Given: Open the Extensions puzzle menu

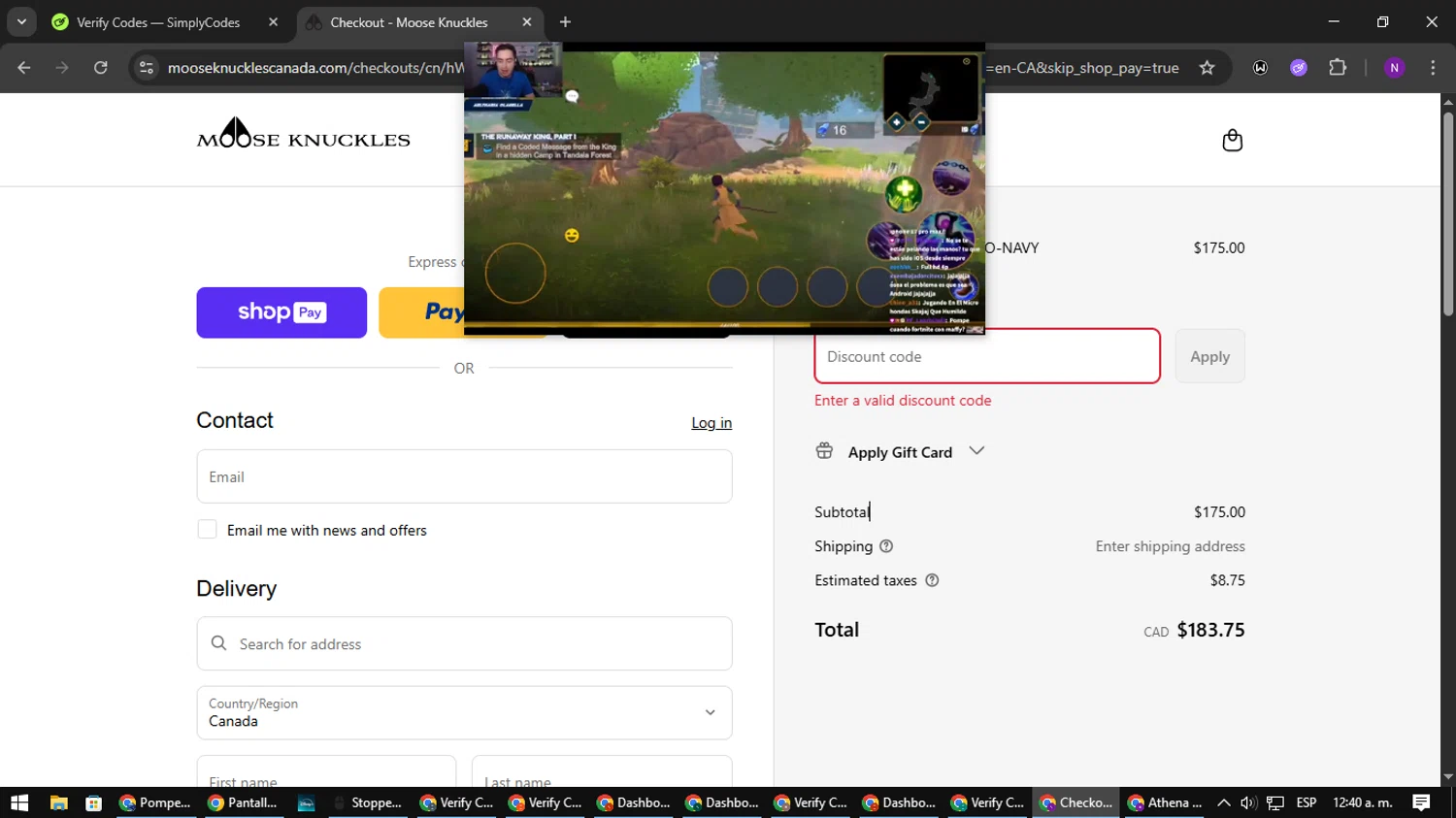Looking at the screenshot, I should click(1338, 68).
